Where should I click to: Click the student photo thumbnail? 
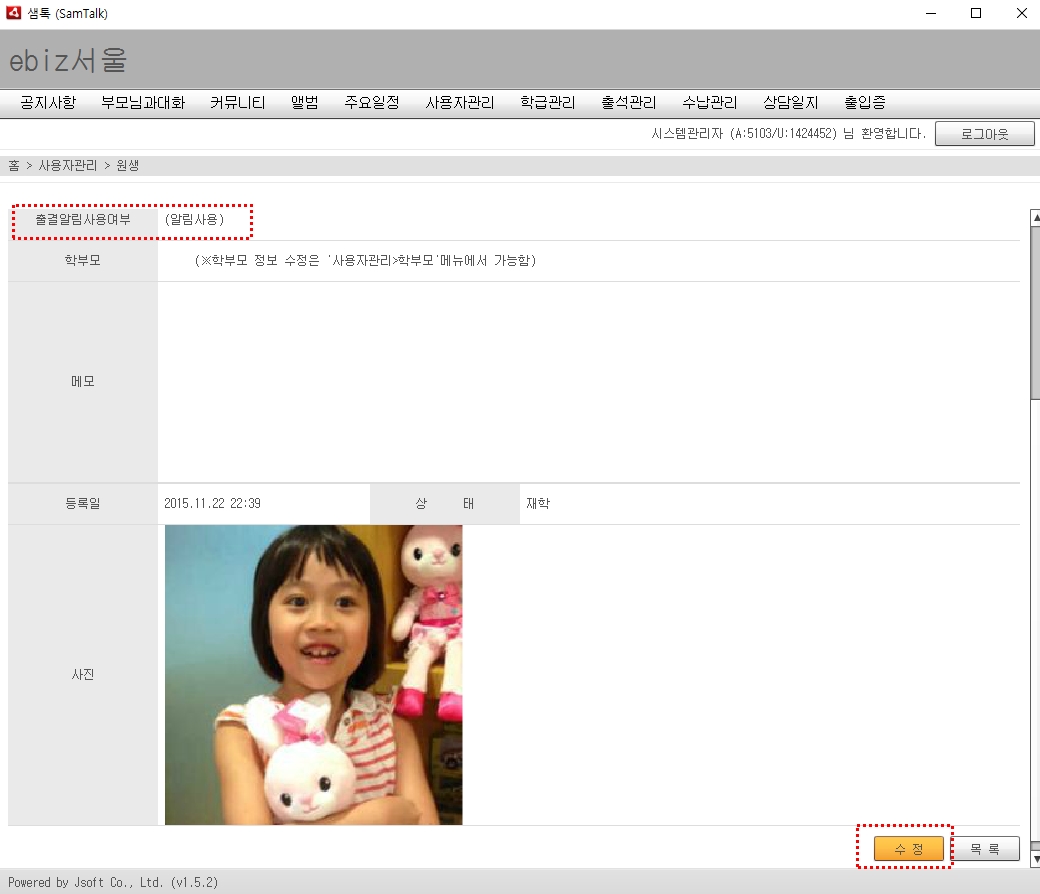click(314, 674)
